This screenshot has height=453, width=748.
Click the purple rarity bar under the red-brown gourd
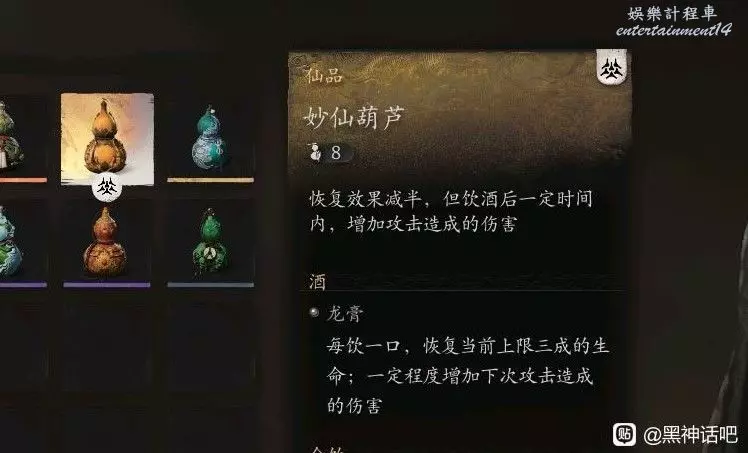click(107, 285)
